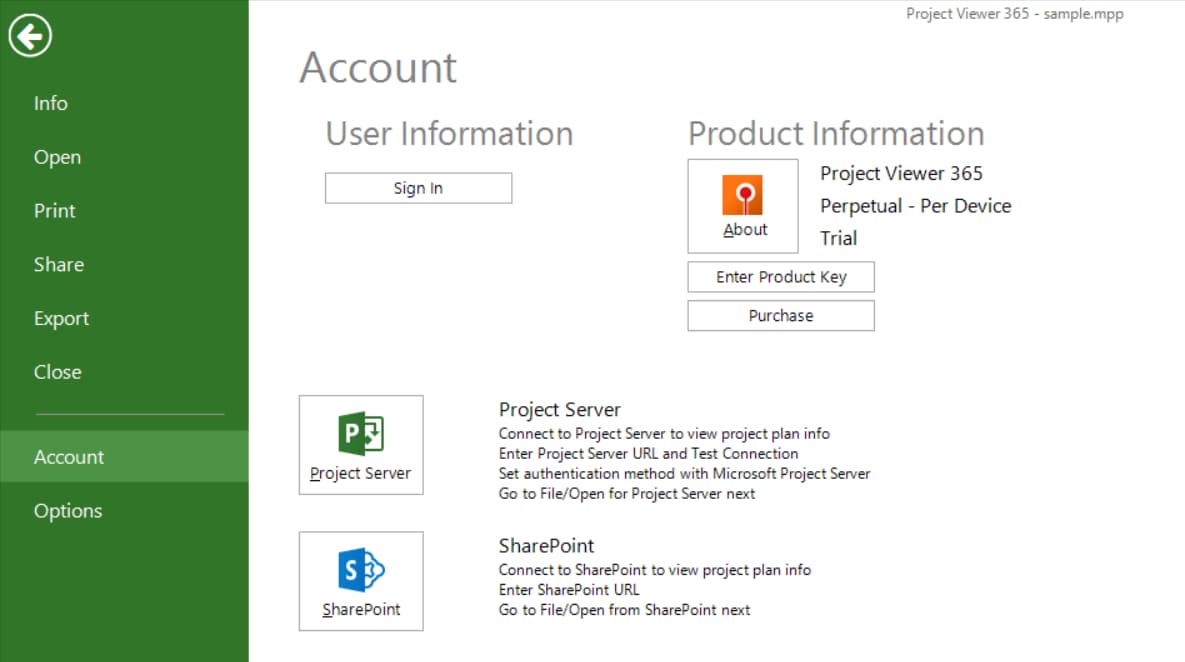The image size is (1185, 662).
Task: Open the Info page
Action: click(50, 103)
